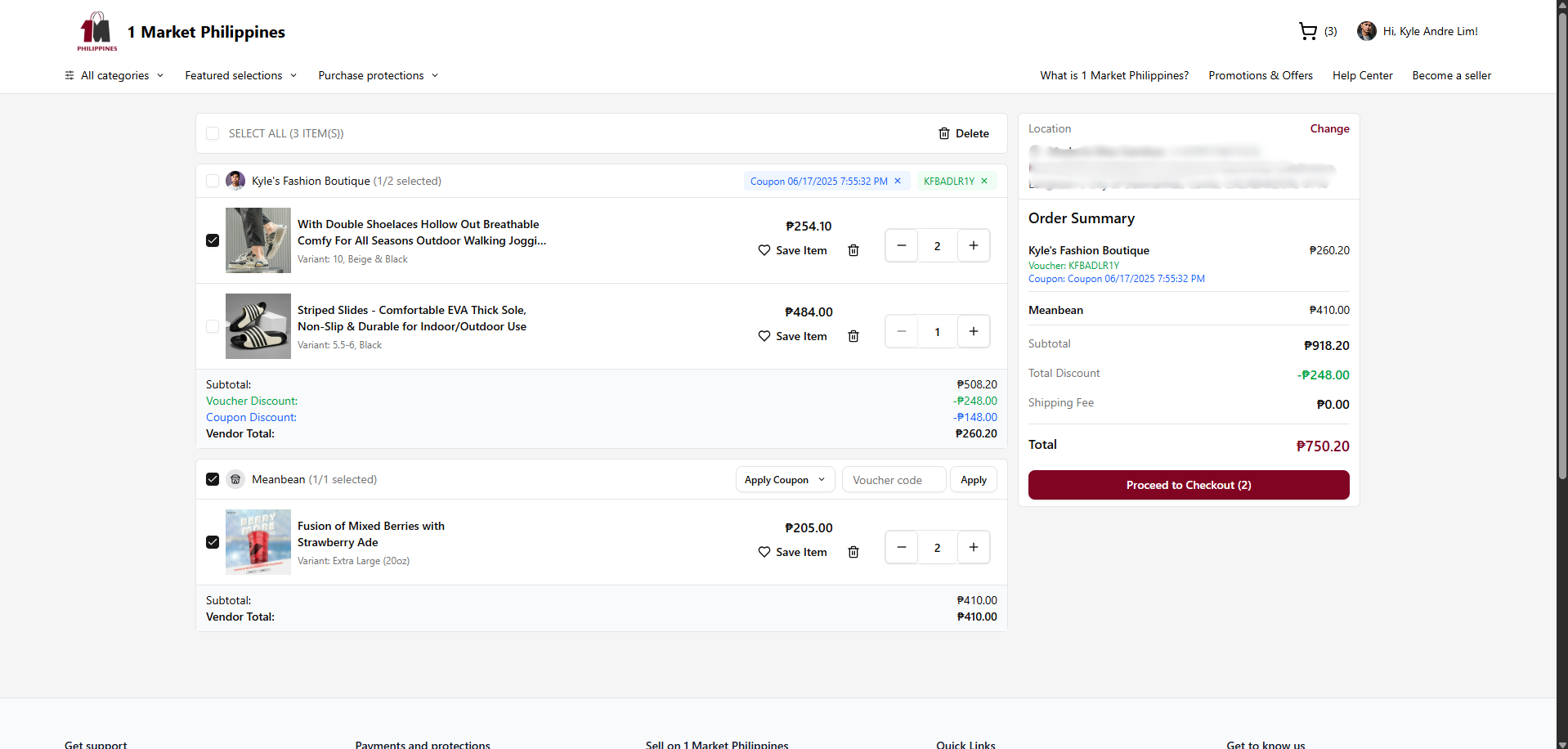Increase Striped Slides quantity with plus
Screen dimensions: 1568x749
click(x=973, y=331)
